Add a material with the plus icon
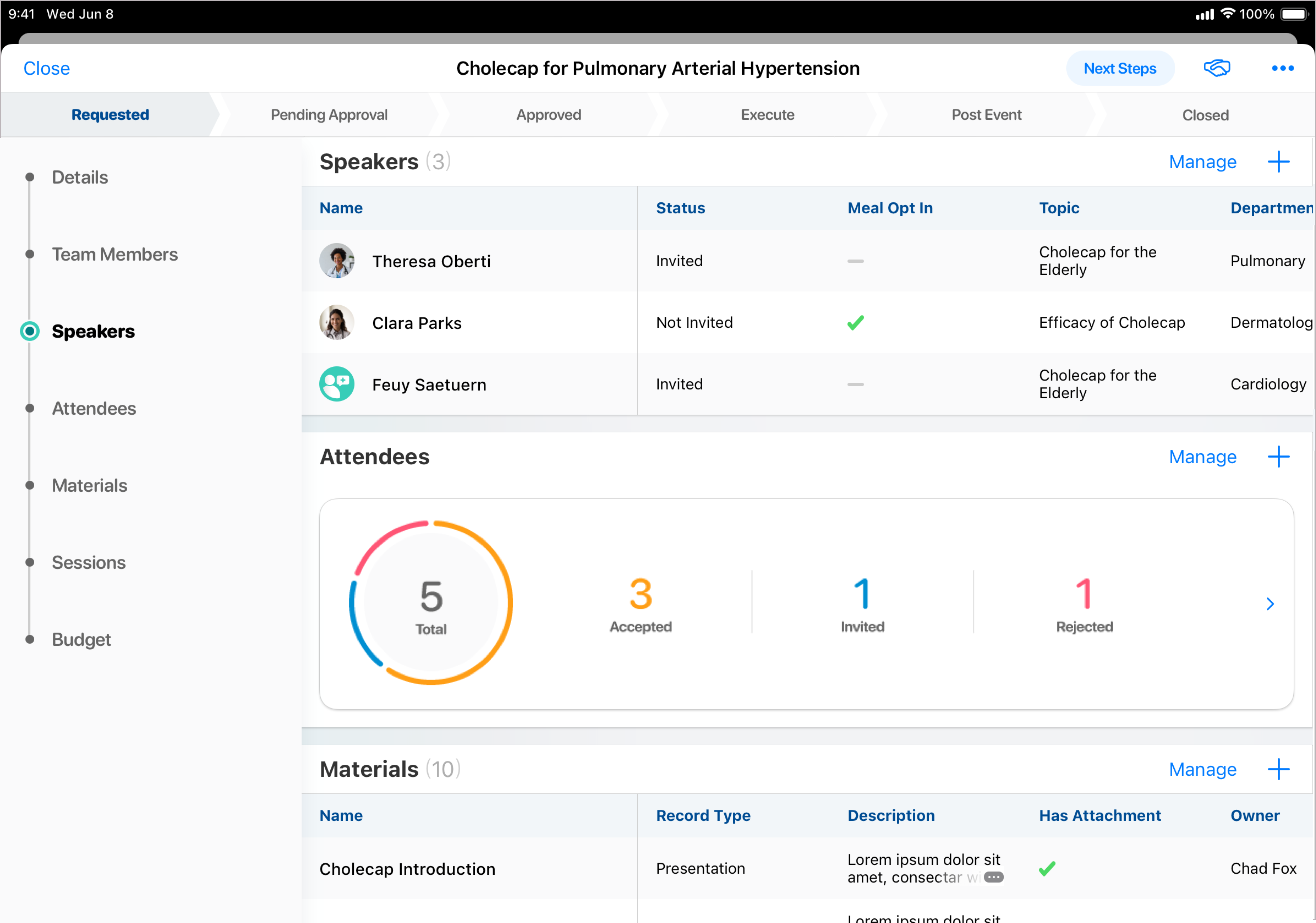 click(1278, 769)
